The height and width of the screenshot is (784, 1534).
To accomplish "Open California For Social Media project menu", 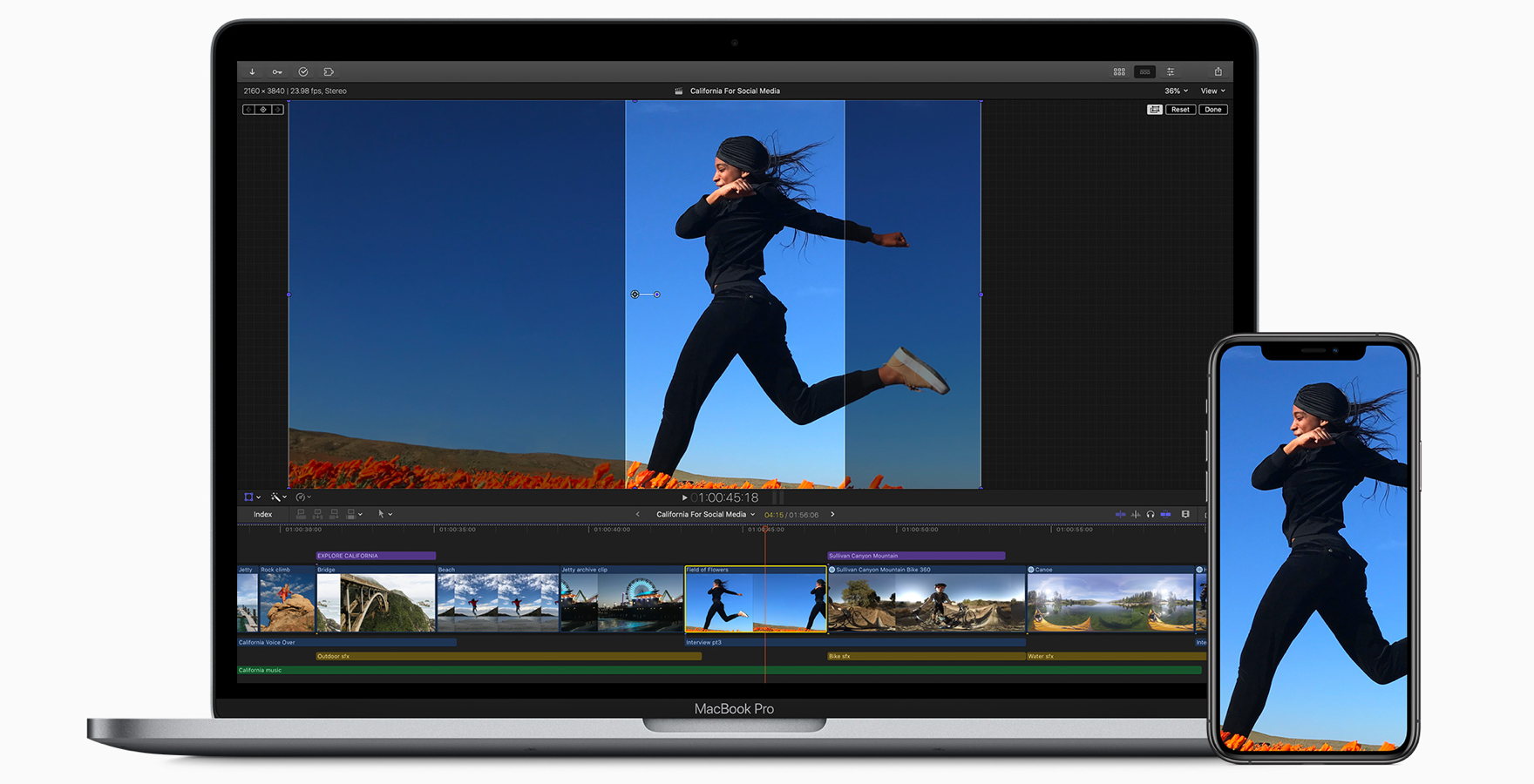I will (x=705, y=515).
